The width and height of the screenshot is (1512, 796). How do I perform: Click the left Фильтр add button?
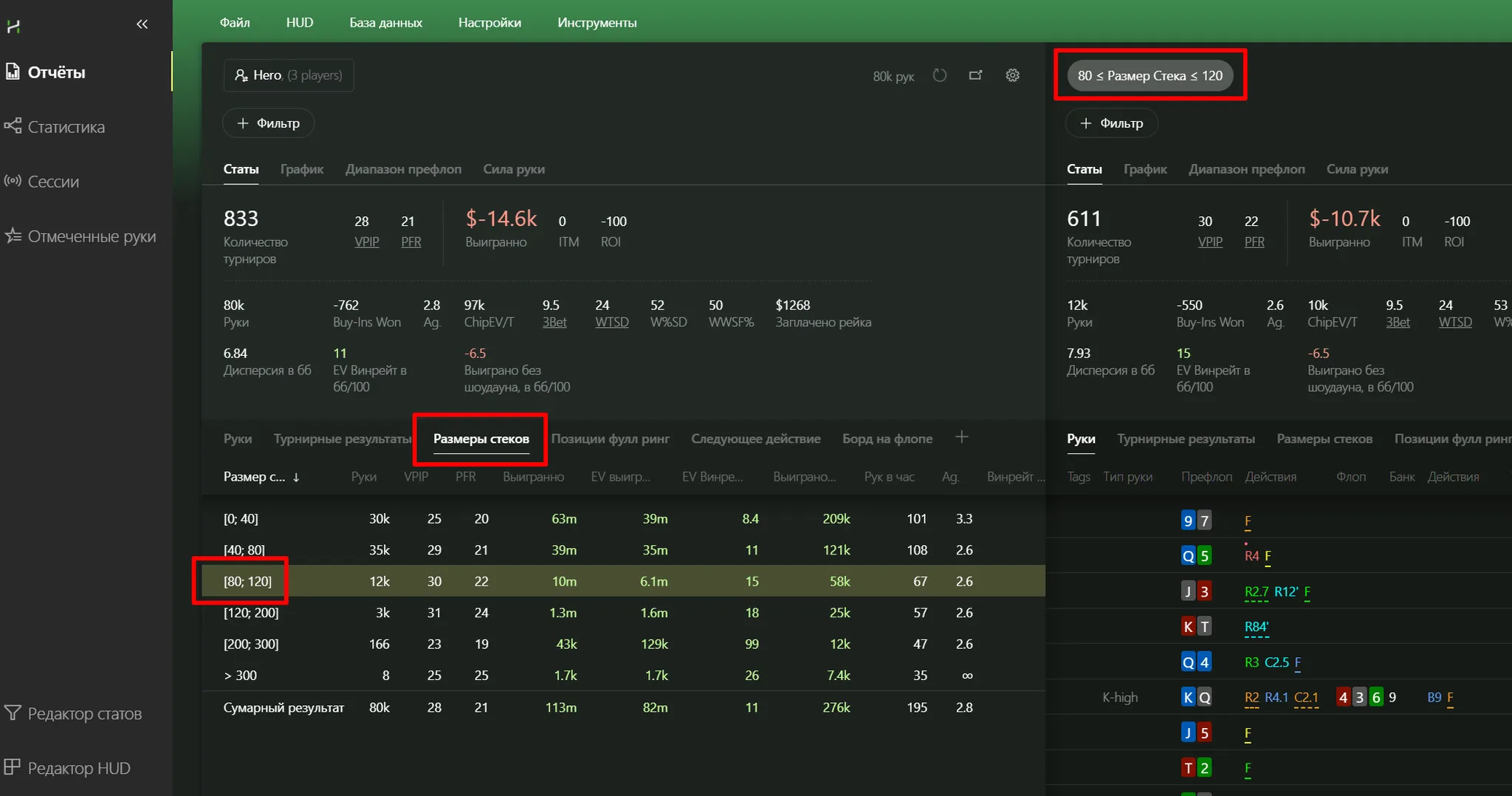click(x=268, y=123)
